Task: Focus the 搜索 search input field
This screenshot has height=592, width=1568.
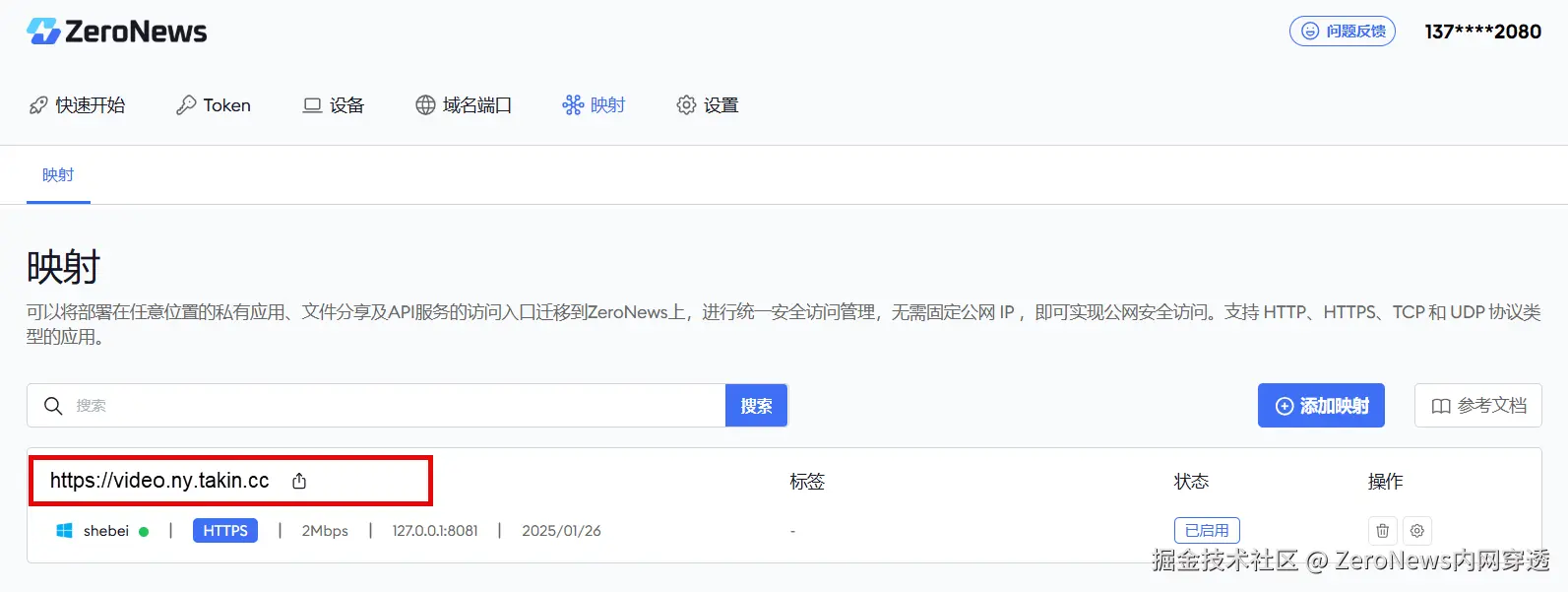Action: (399, 406)
